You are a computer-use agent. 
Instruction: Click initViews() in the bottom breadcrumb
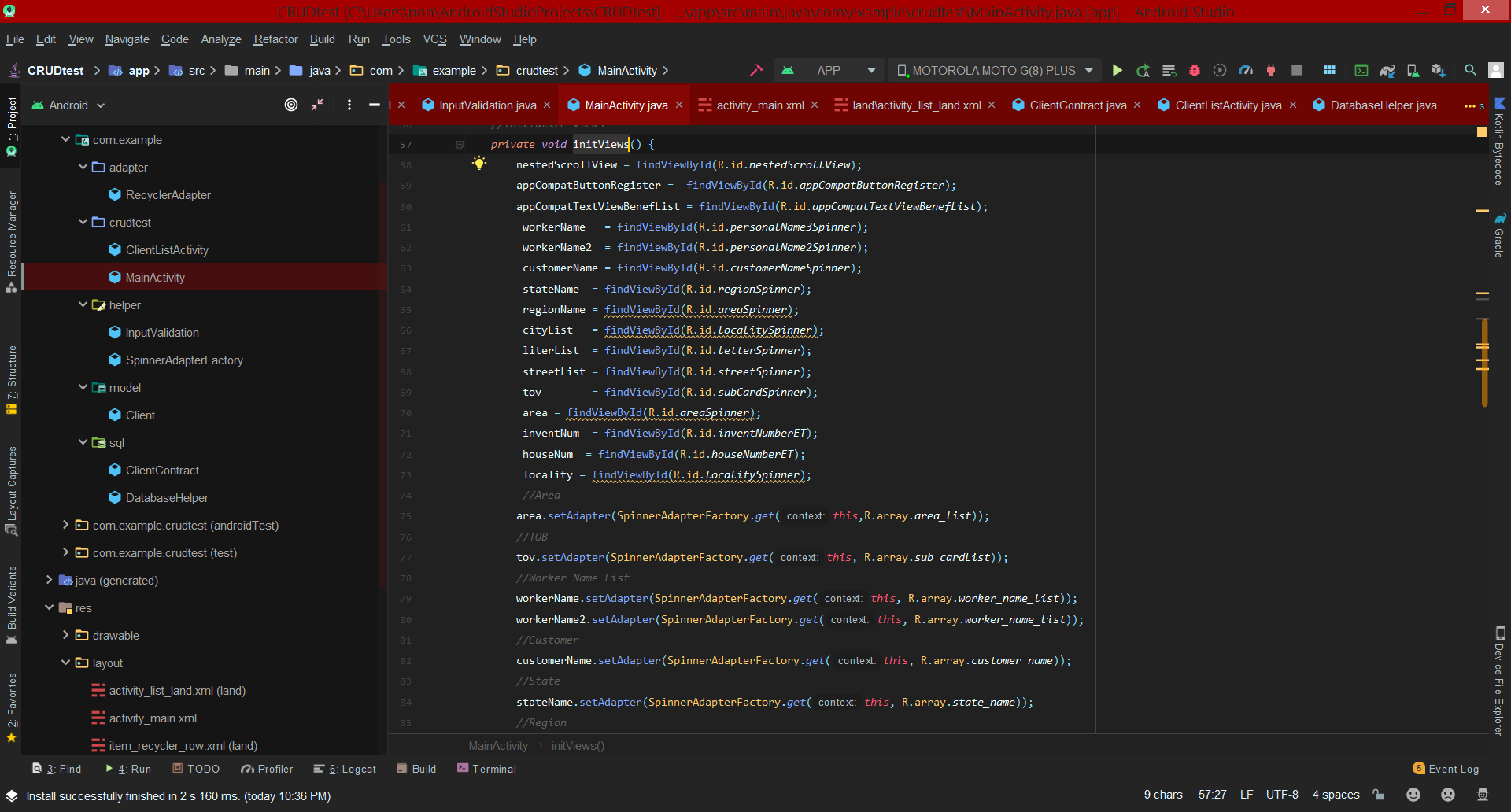coord(578,745)
